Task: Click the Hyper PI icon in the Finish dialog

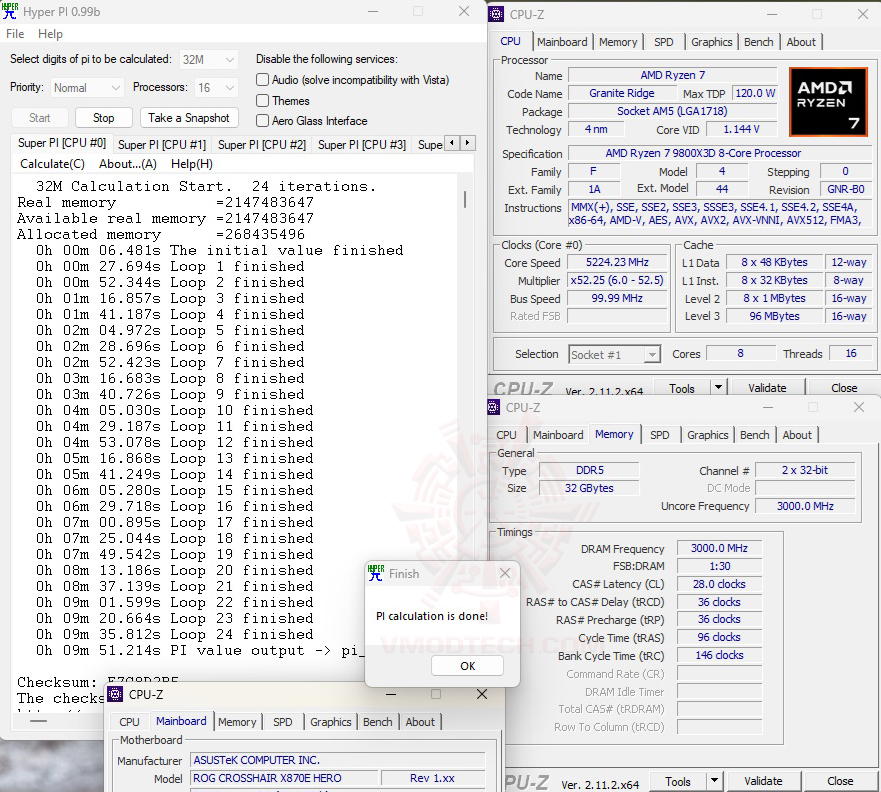Action: [376, 573]
